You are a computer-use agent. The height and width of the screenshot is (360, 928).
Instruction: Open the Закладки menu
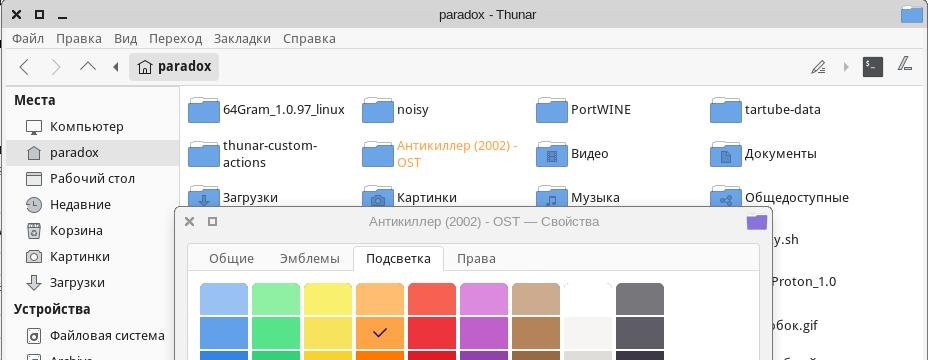[242, 38]
